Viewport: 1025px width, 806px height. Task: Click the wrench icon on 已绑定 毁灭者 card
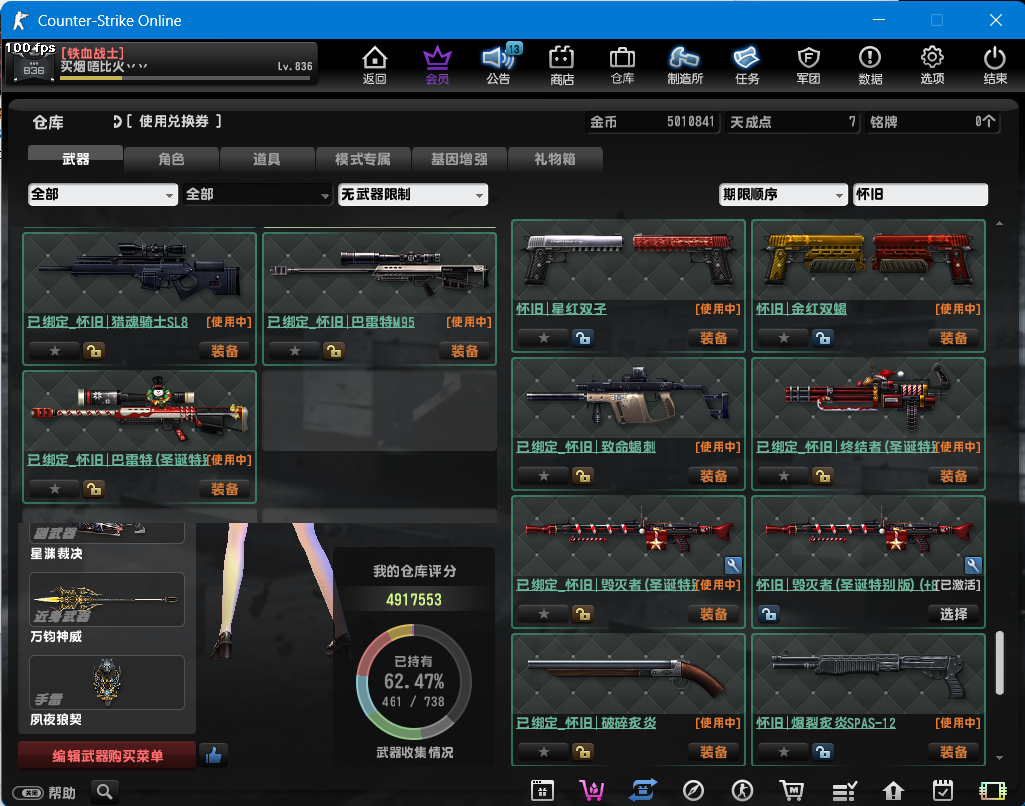[x=733, y=565]
